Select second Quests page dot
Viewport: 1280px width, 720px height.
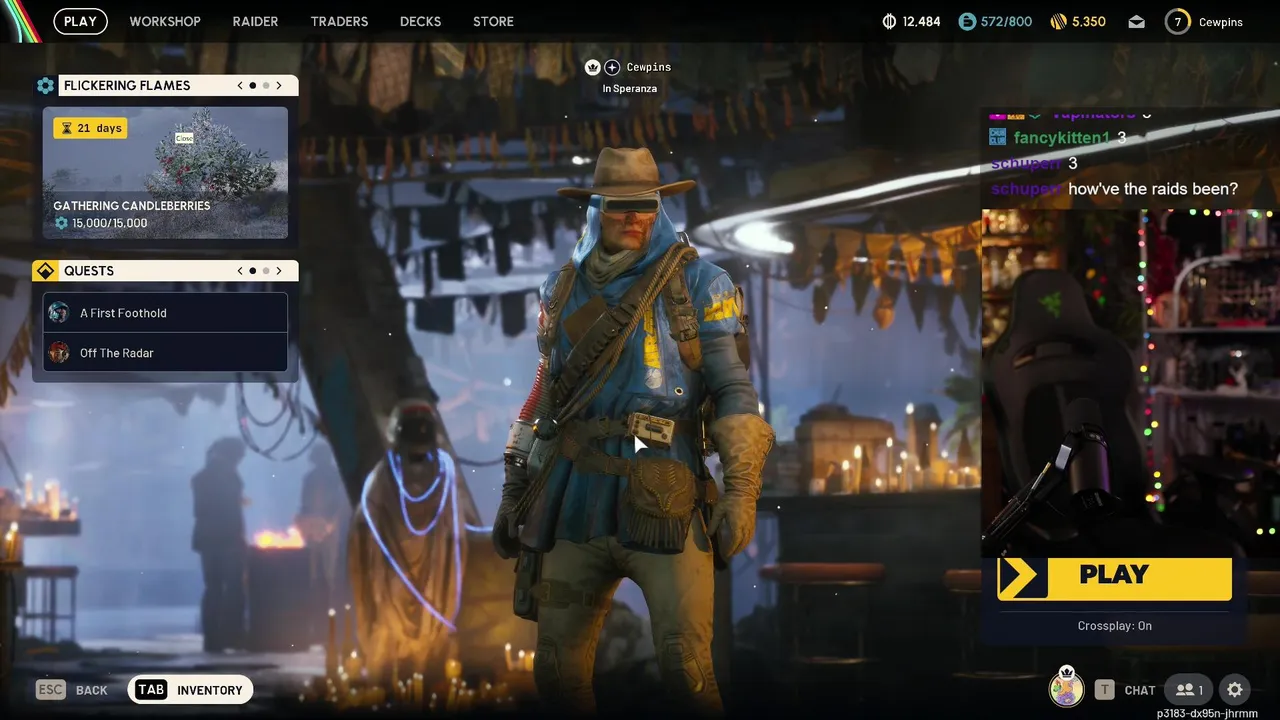coord(266,271)
